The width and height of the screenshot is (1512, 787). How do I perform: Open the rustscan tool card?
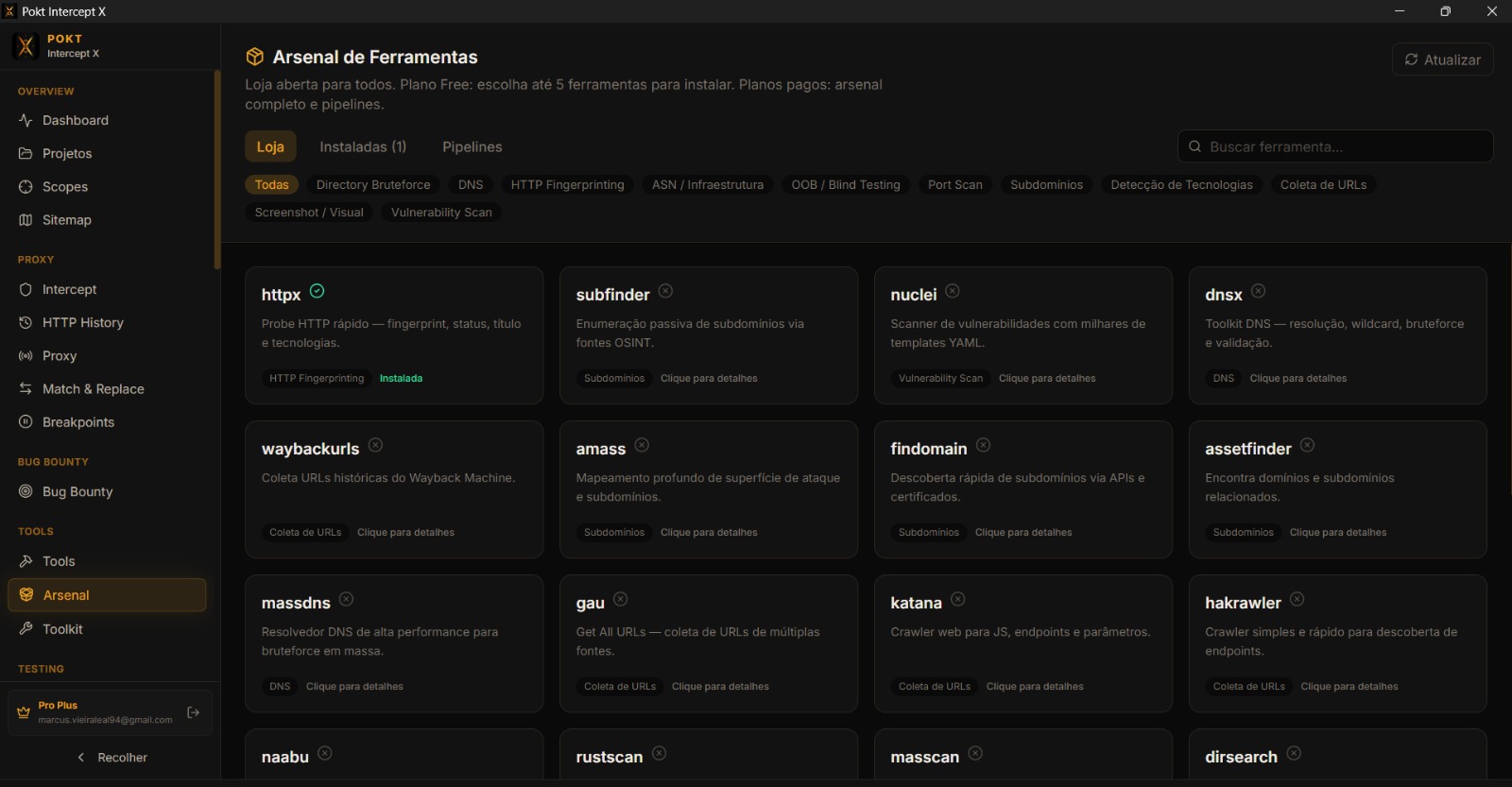point(709,755)
